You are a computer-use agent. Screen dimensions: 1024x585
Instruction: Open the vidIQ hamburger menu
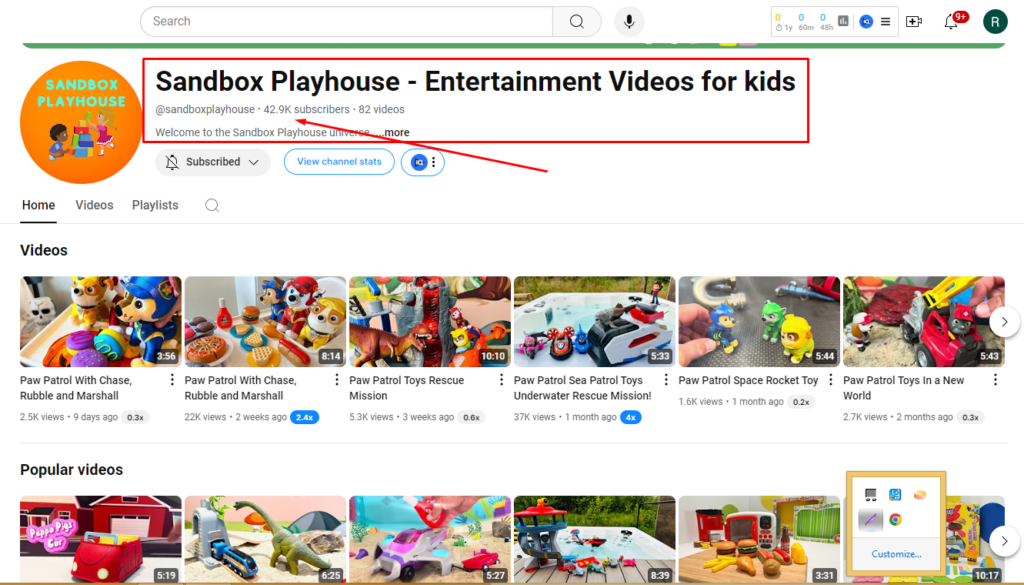click(x=886, y=22)
